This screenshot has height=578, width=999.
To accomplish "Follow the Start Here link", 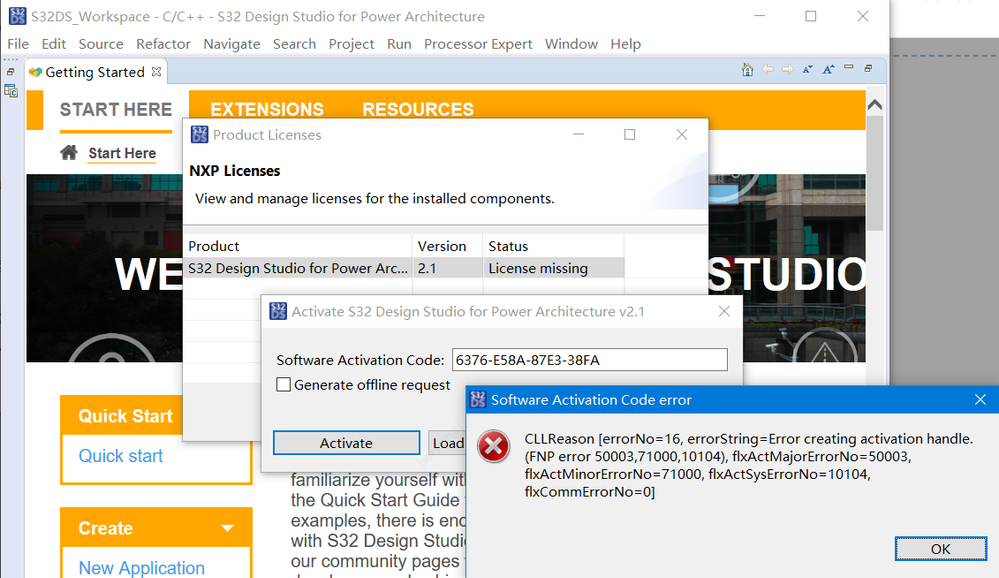I will [122, 154].
